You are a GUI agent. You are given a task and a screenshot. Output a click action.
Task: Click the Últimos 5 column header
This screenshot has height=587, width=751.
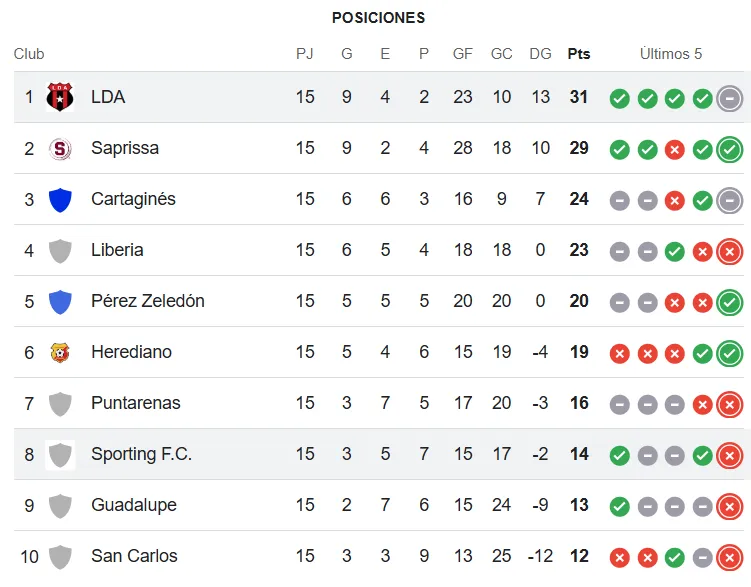click(x=671, y=54)
